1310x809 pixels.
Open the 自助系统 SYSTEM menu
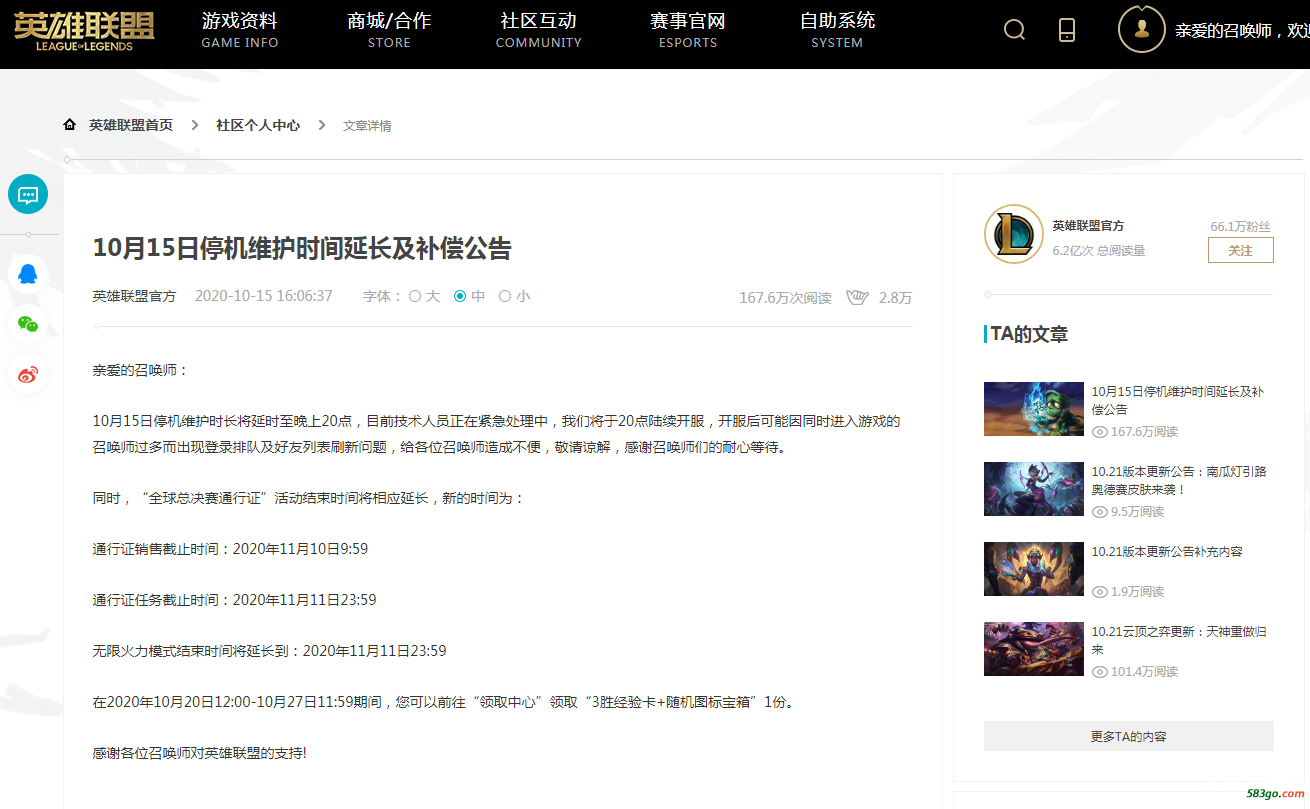tap(837, 30)
